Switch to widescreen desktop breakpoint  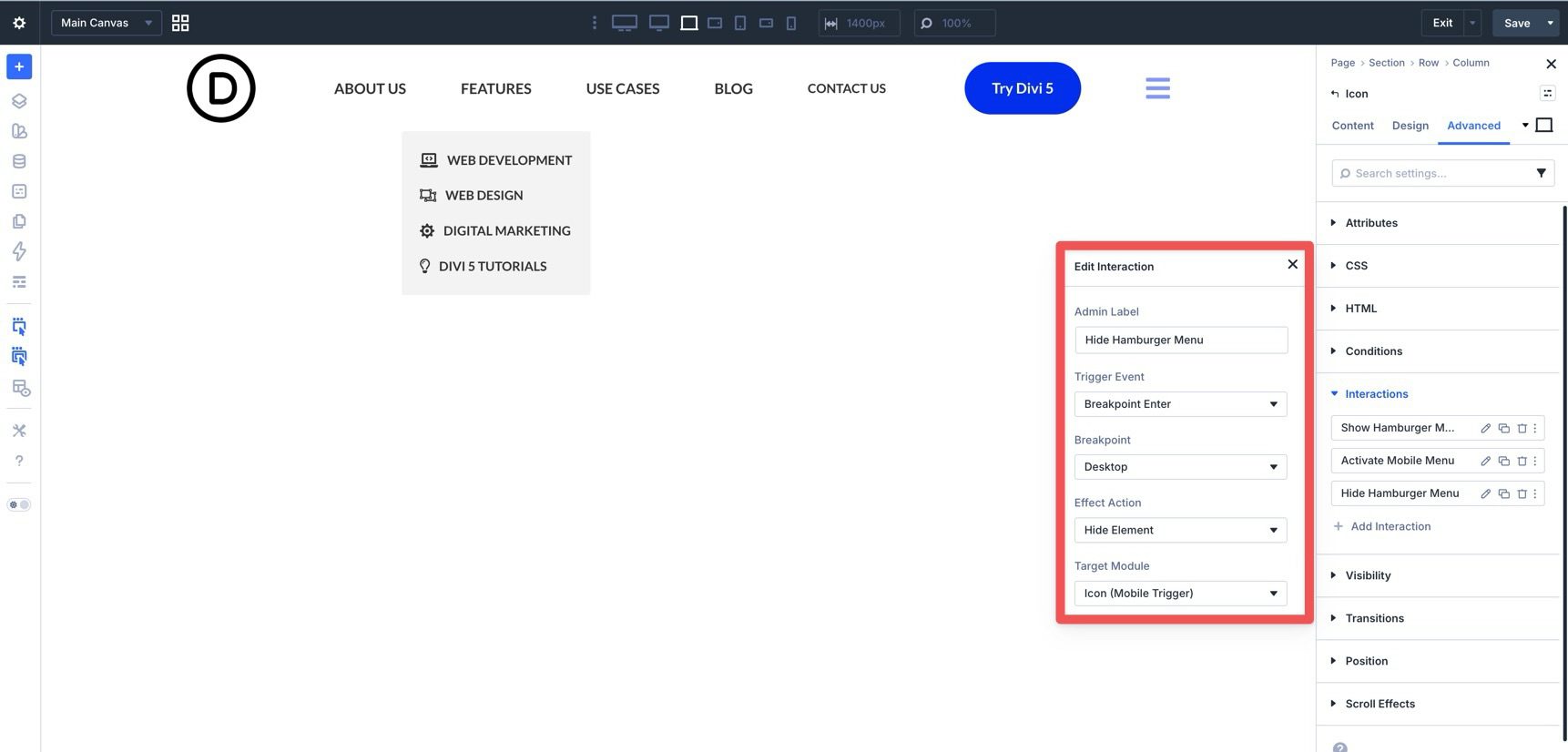pyautogui.click(x=625, y=23)
